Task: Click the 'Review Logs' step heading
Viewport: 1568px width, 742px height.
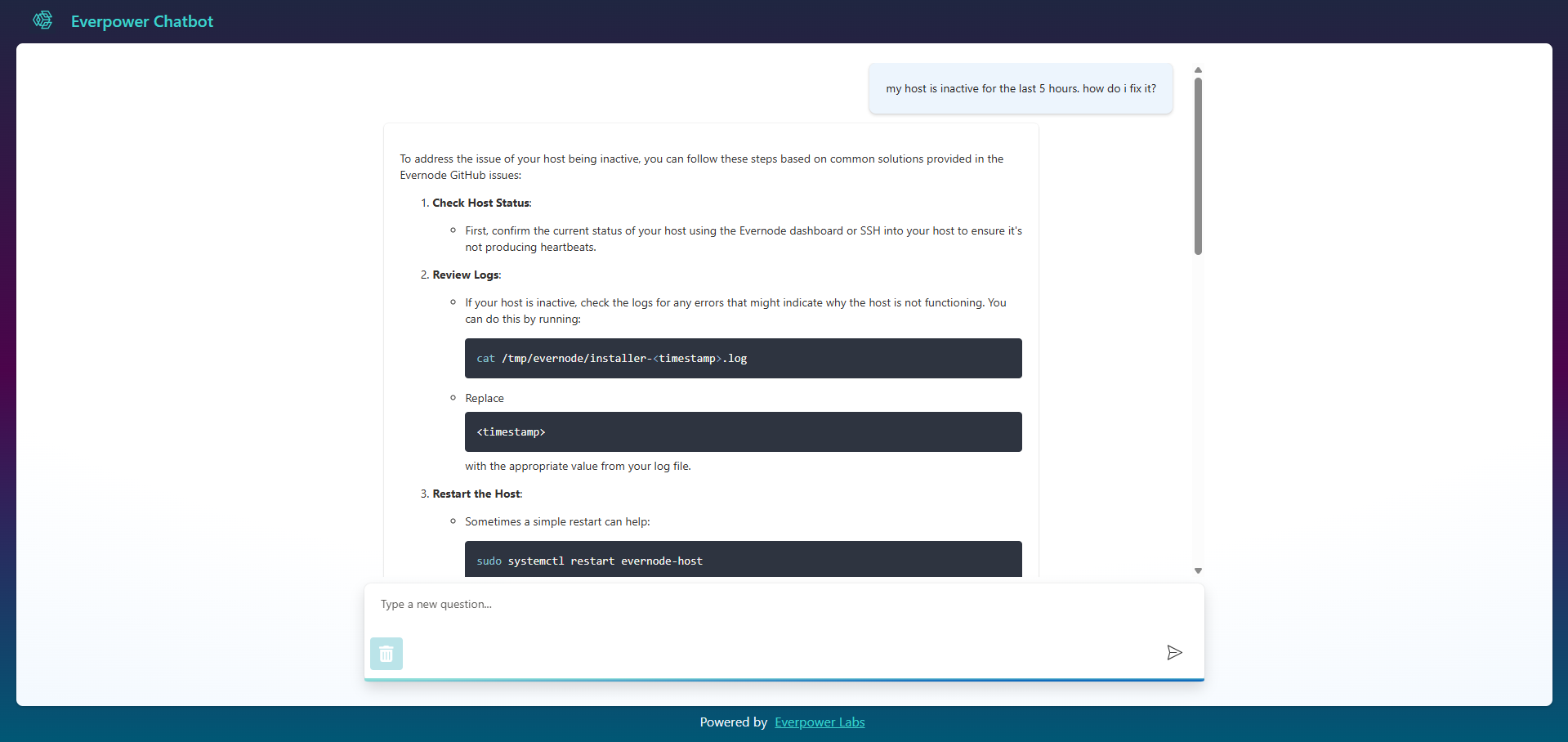Action: tap(466, 275)
